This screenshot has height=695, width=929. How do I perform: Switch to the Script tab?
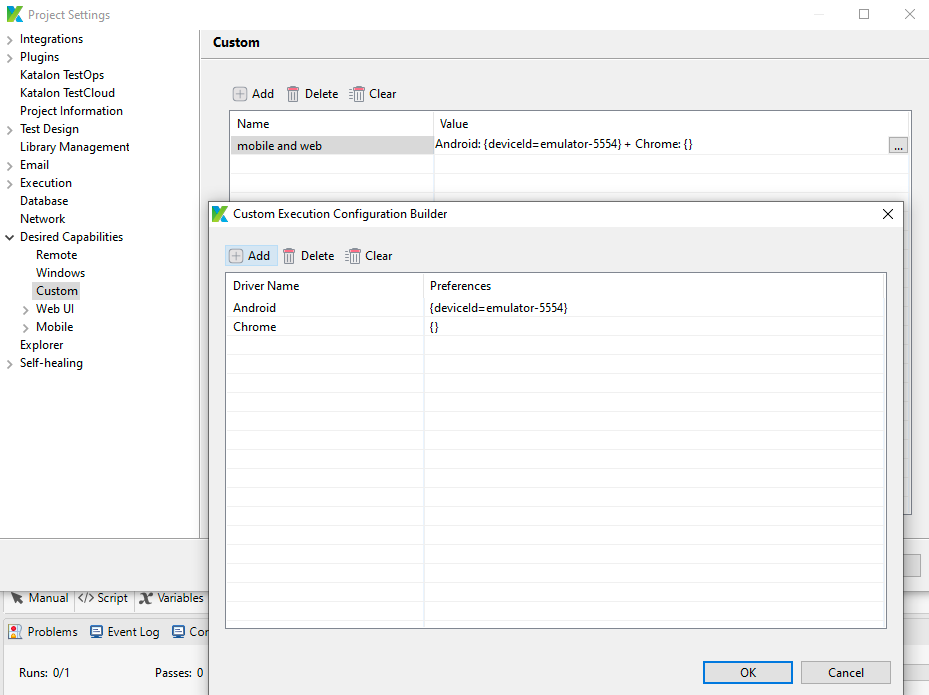(103, 598)
